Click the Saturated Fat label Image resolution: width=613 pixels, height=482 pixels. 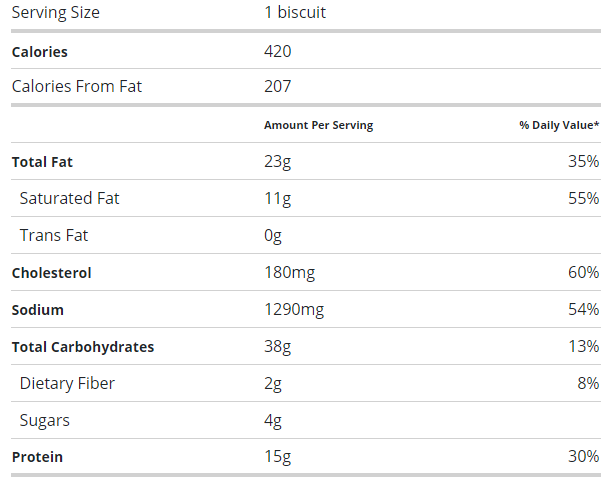(69, 198)
